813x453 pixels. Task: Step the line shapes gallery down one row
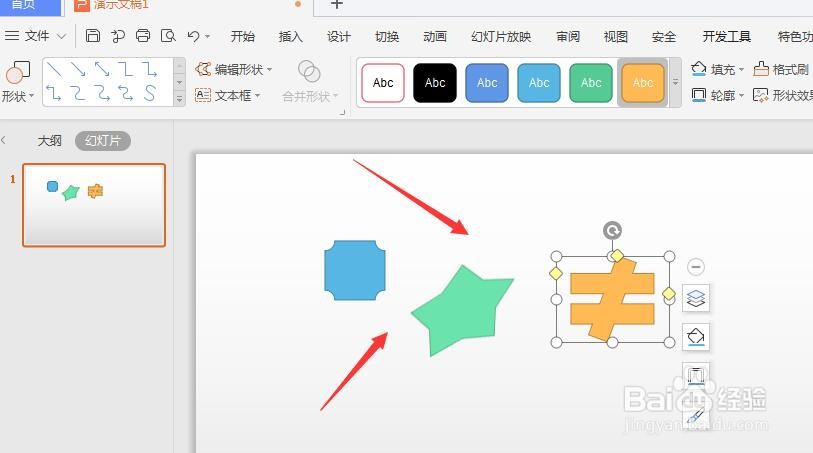(x=179, y=82)
